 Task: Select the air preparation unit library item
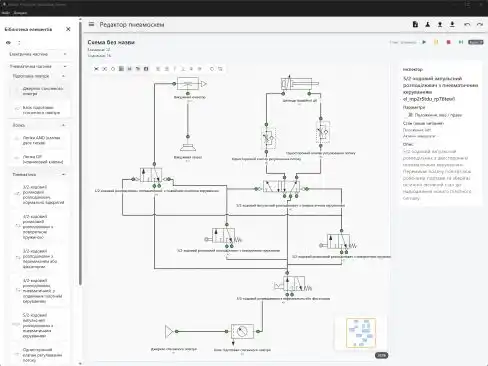tap(40, 110)
